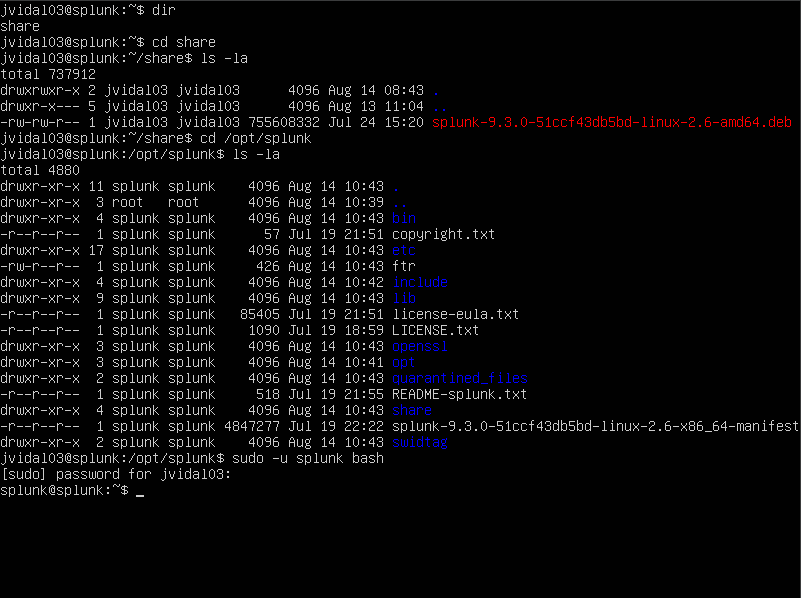Click the 'Jul 19 21:55' timestamp of README-splunk.txt
The width and height of the screenshot is (801, 598).
pyautogui.click(x=336, y=395)
